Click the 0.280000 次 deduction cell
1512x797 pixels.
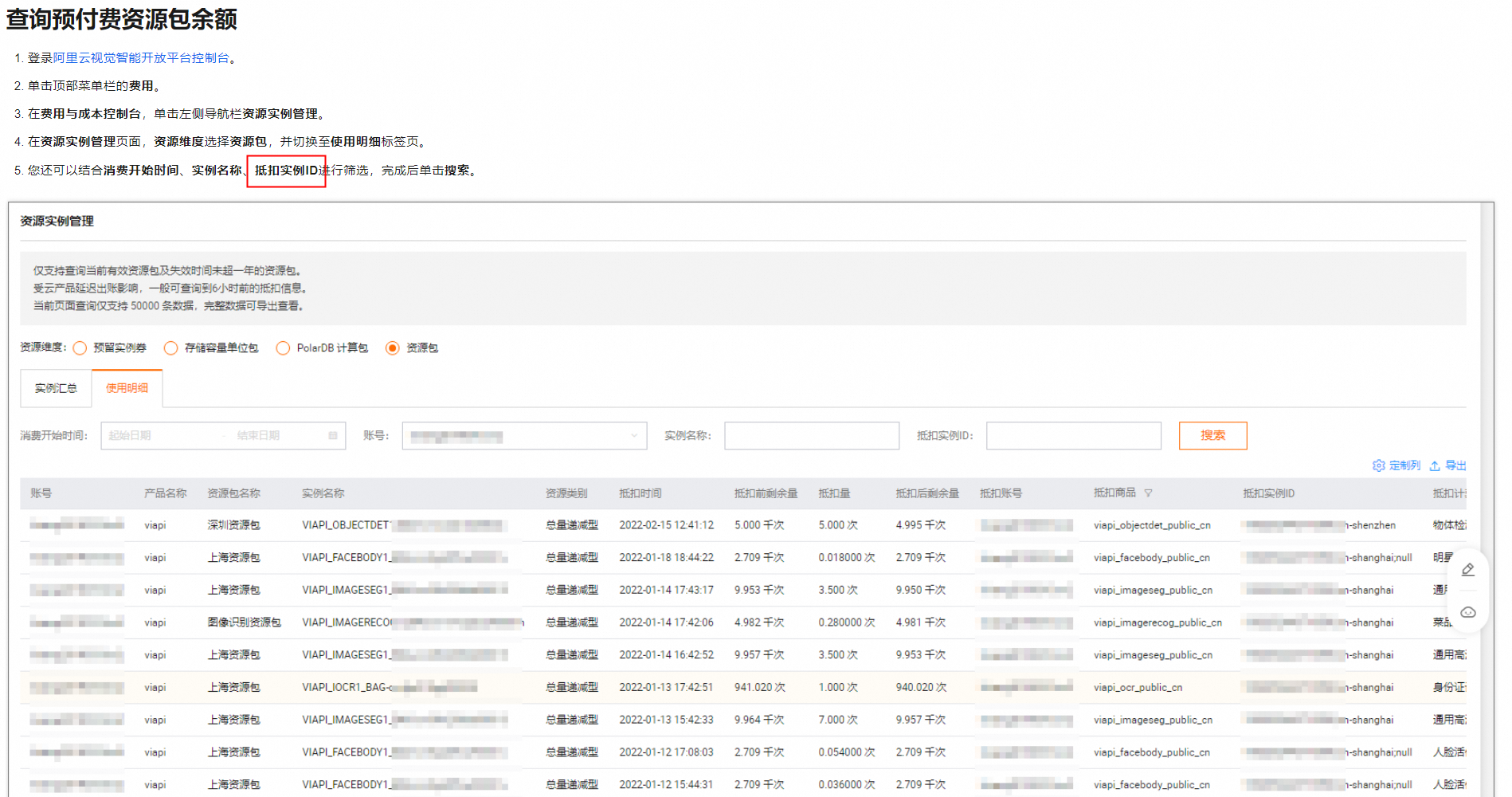847,622
